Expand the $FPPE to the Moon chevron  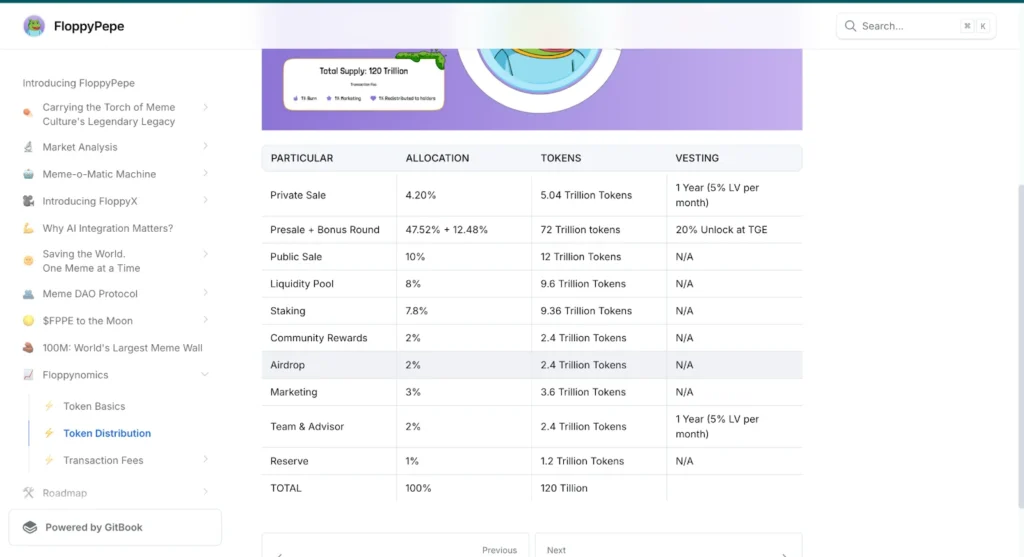(205, 320)
